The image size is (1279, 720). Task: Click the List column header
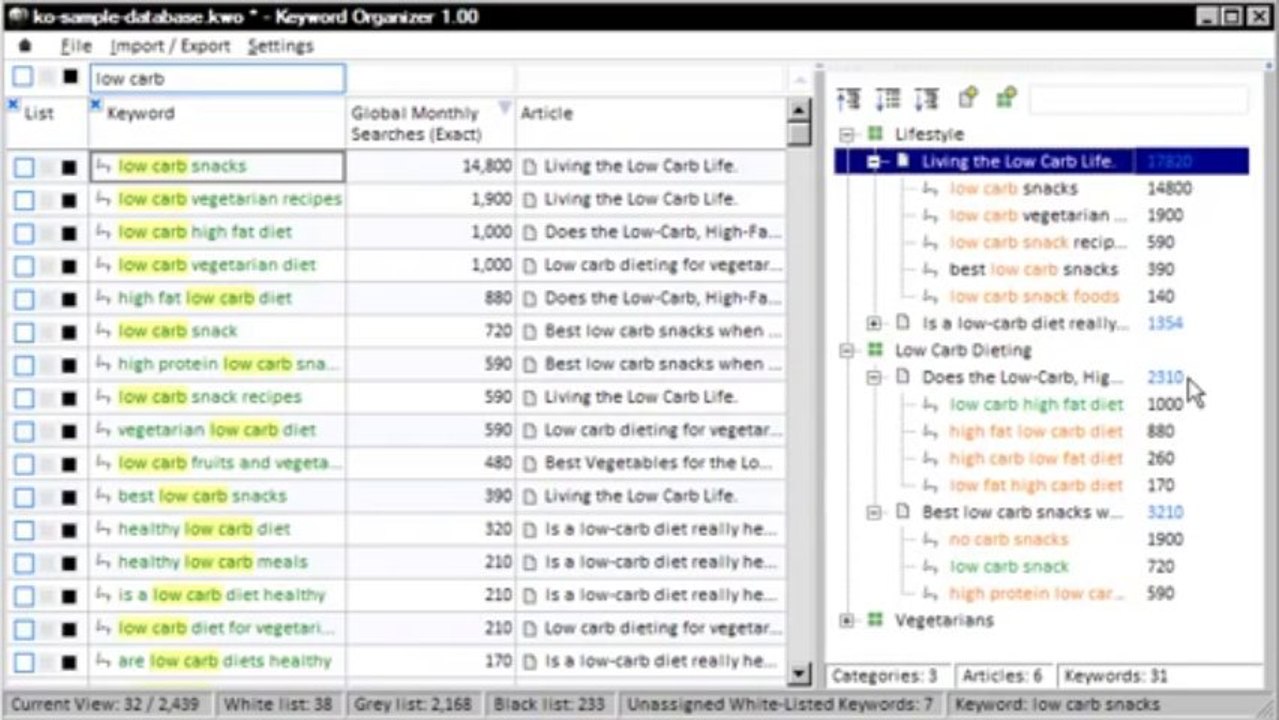(39, 113)
